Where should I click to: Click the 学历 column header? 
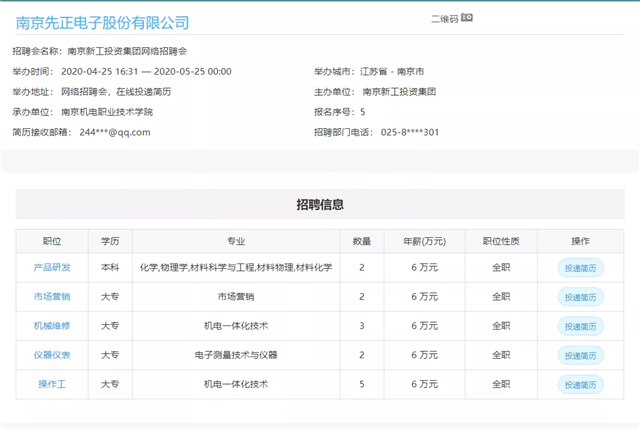(110, 241)
